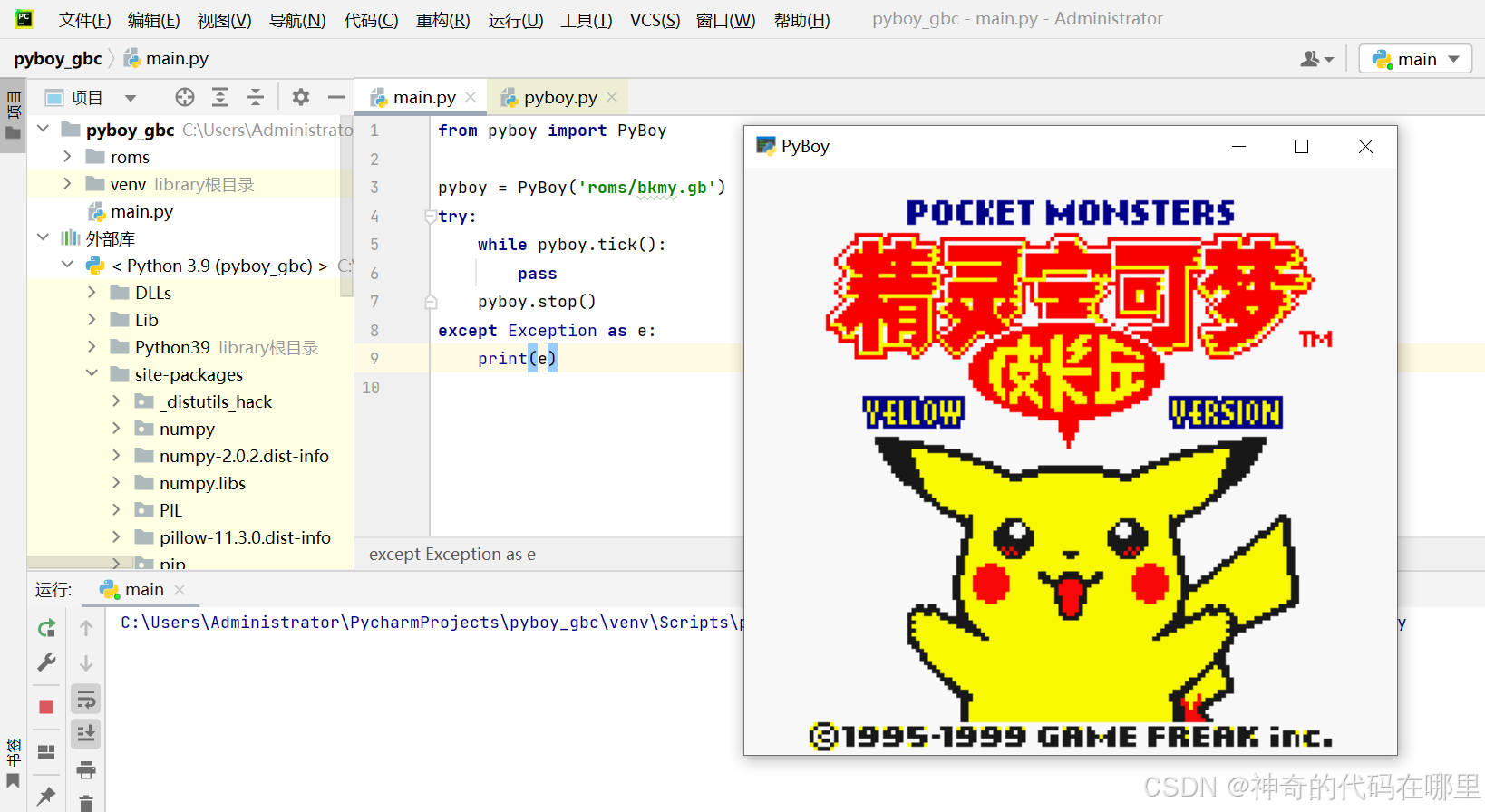This screenshot has width=1485, height=812.
Task: Expand the roms folder
Action: tap(67, 157)
